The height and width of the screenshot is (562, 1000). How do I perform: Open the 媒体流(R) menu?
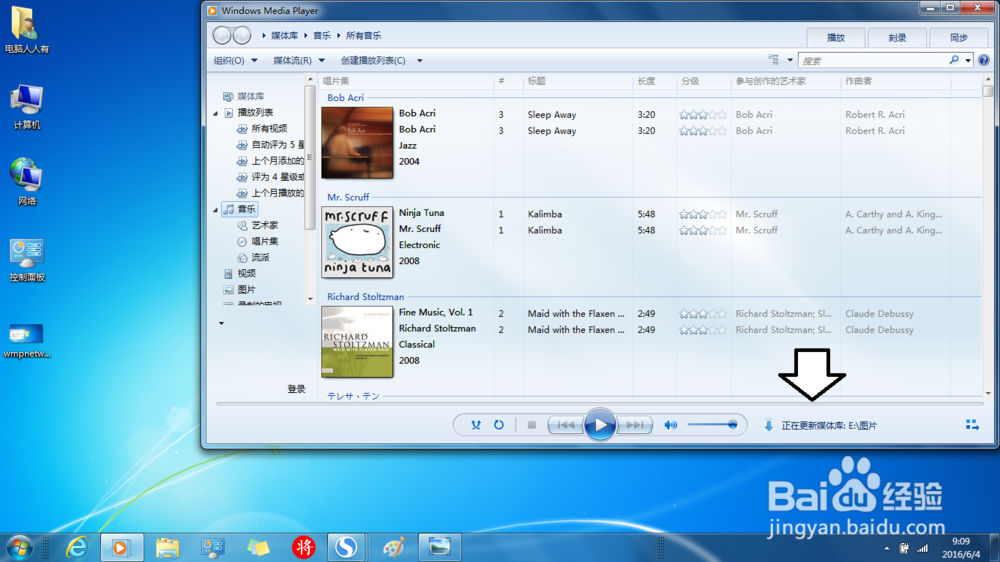point(298,61)
